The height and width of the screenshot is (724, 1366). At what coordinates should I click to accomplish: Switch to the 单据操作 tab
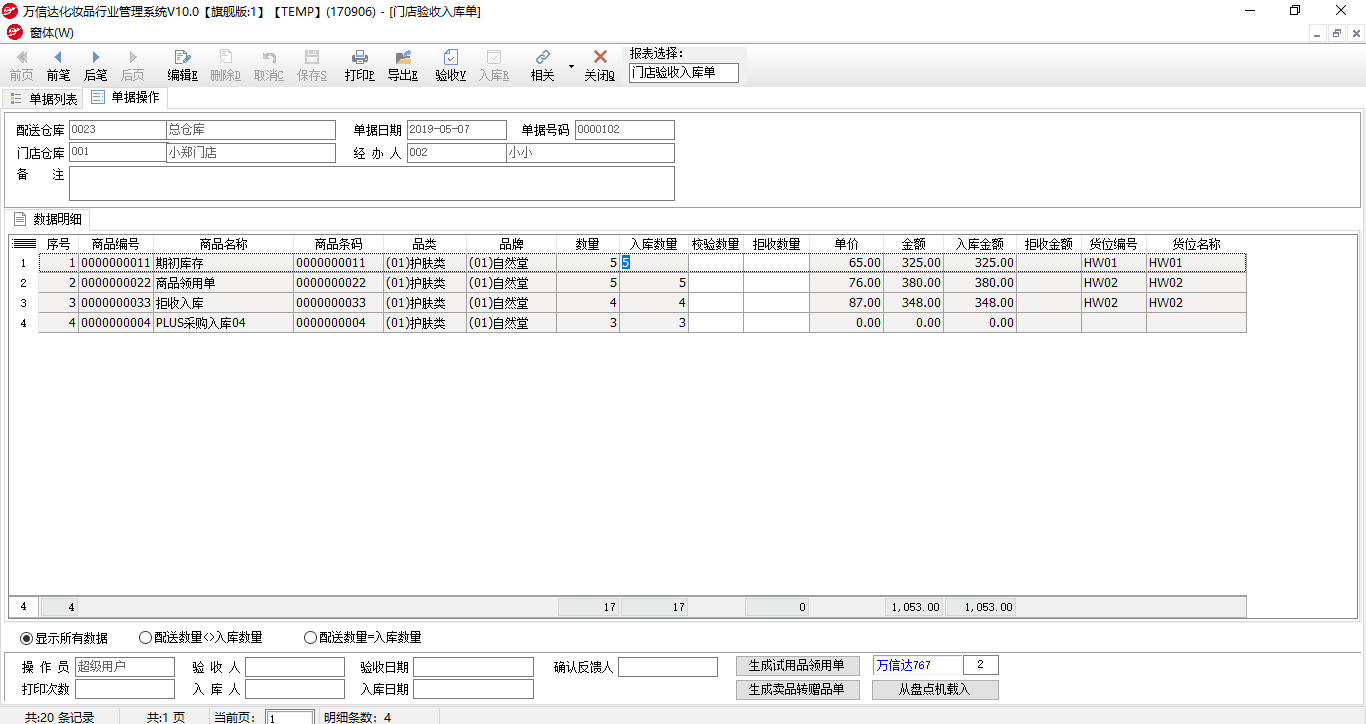coord(125,97)
